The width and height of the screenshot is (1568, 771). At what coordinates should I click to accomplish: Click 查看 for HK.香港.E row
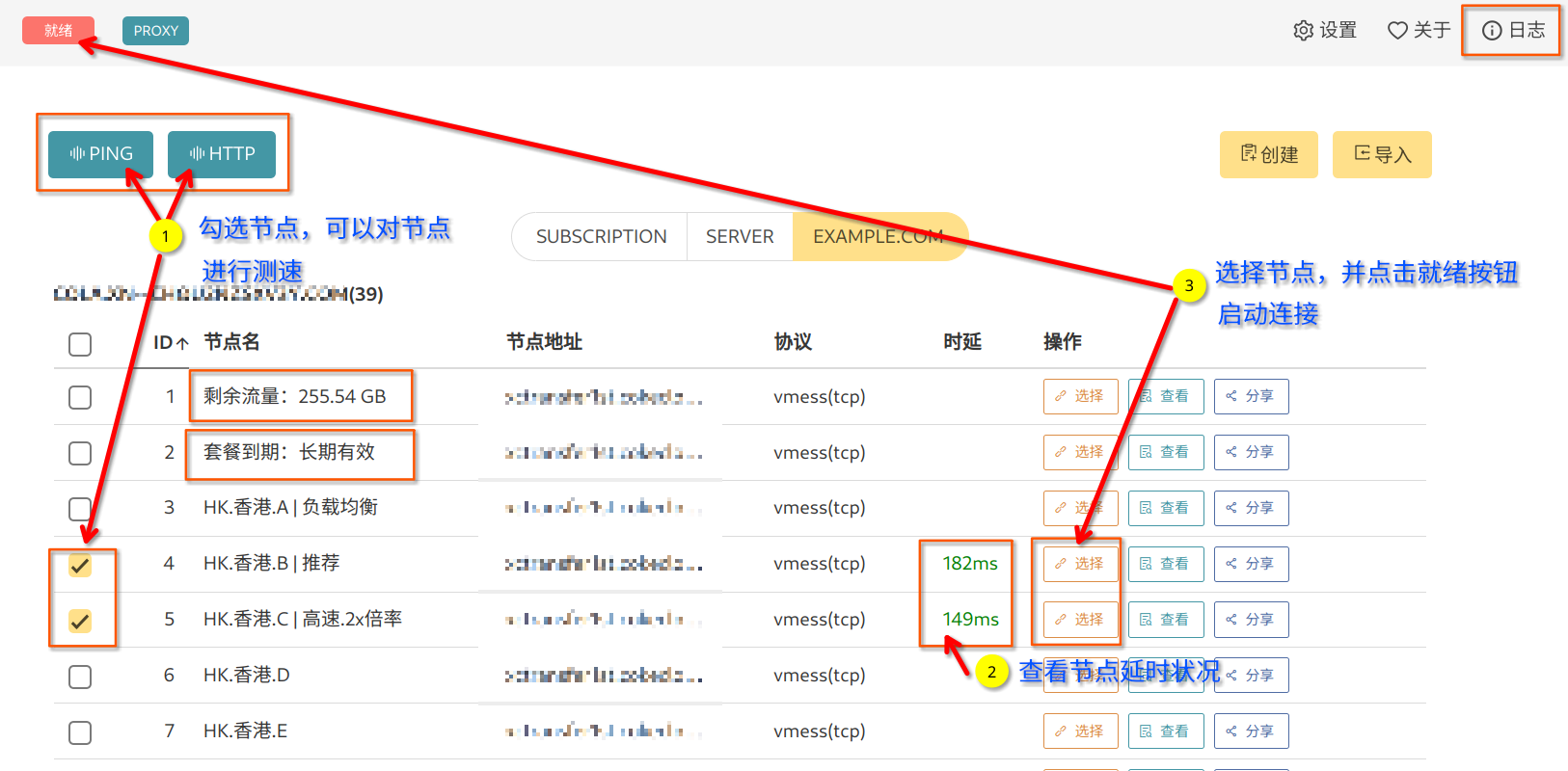[x=1166, y=731]
